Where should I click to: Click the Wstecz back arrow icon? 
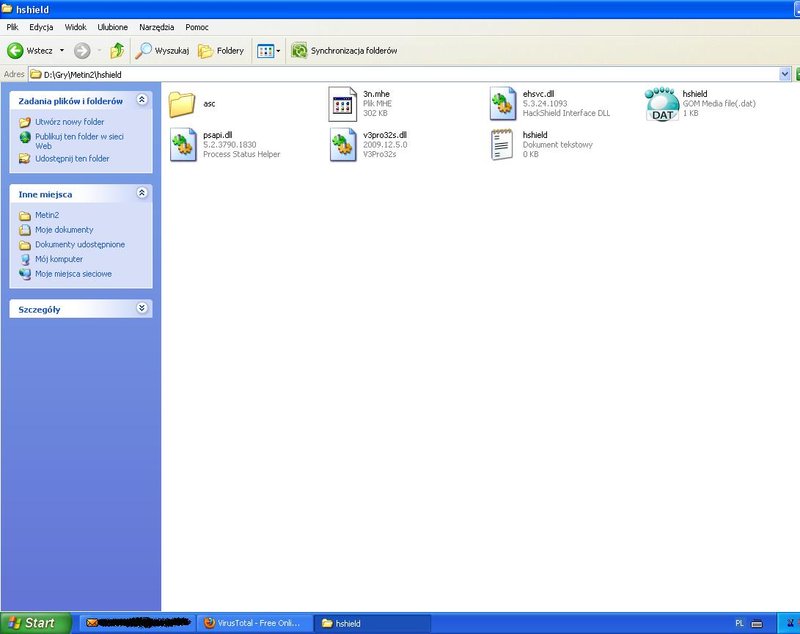click(x=15, y=50)
